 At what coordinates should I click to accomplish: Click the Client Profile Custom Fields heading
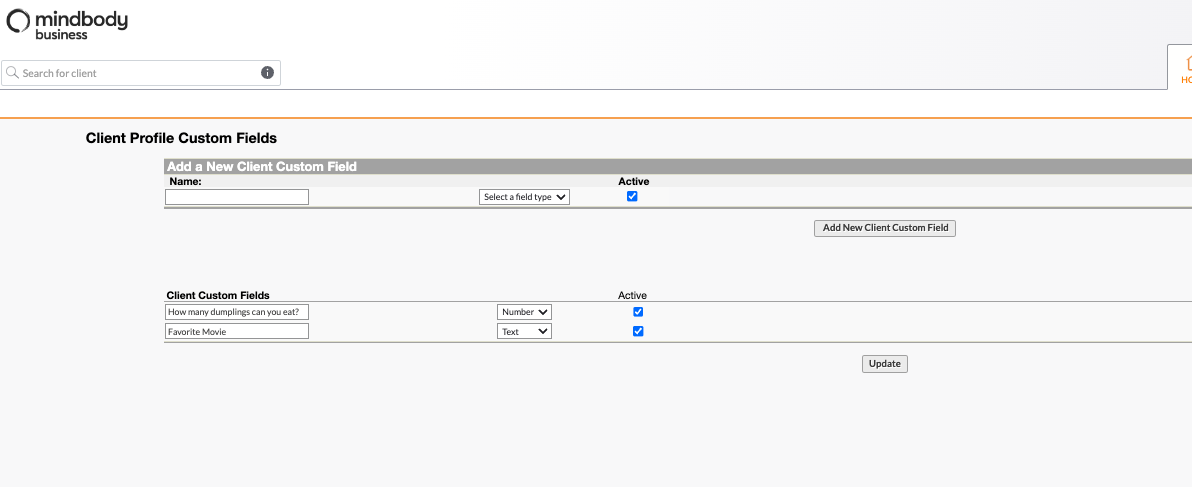click(x=181, y=138)
